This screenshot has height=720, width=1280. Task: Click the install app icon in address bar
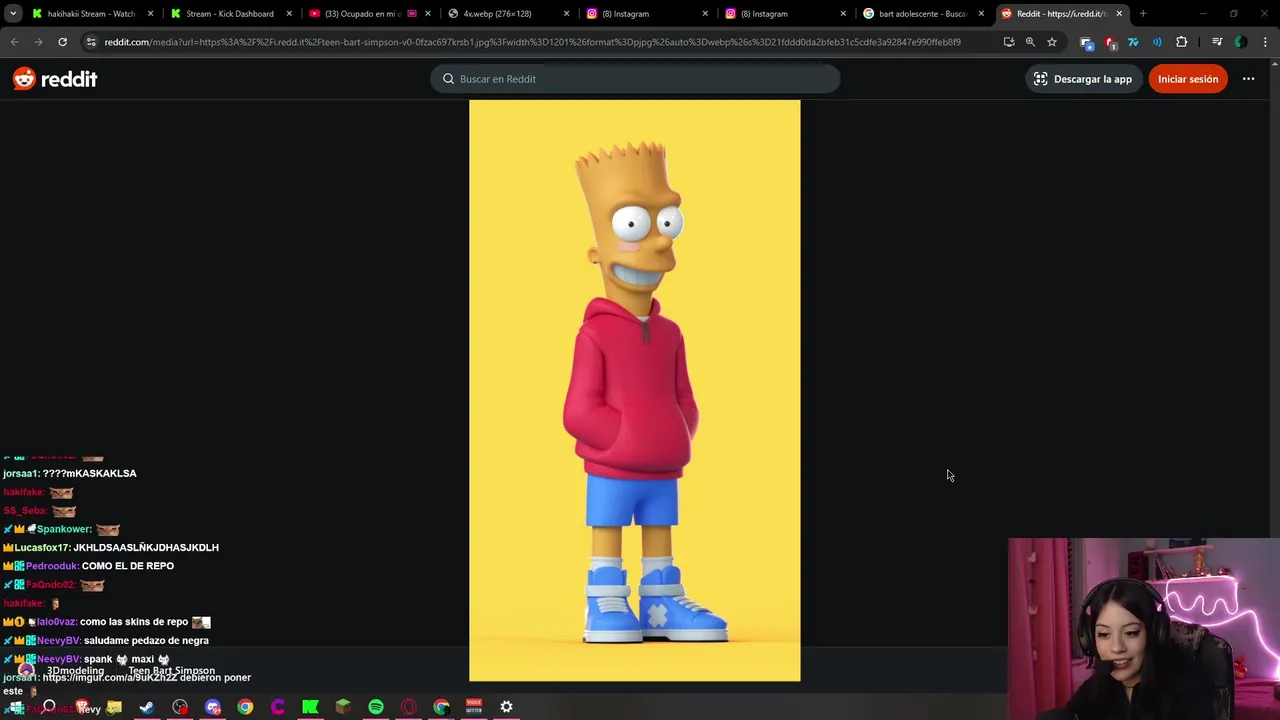coord(1008,42)
